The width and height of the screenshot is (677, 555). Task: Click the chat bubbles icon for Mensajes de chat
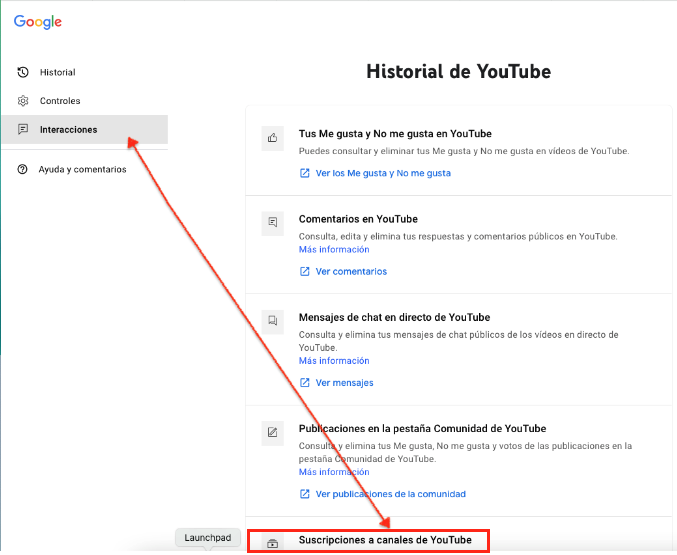click(272, 321)
